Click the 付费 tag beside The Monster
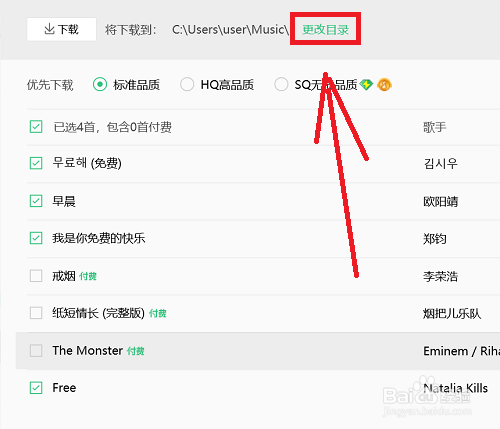Screen dimensions: 500x429 click(x=136, y=351)
